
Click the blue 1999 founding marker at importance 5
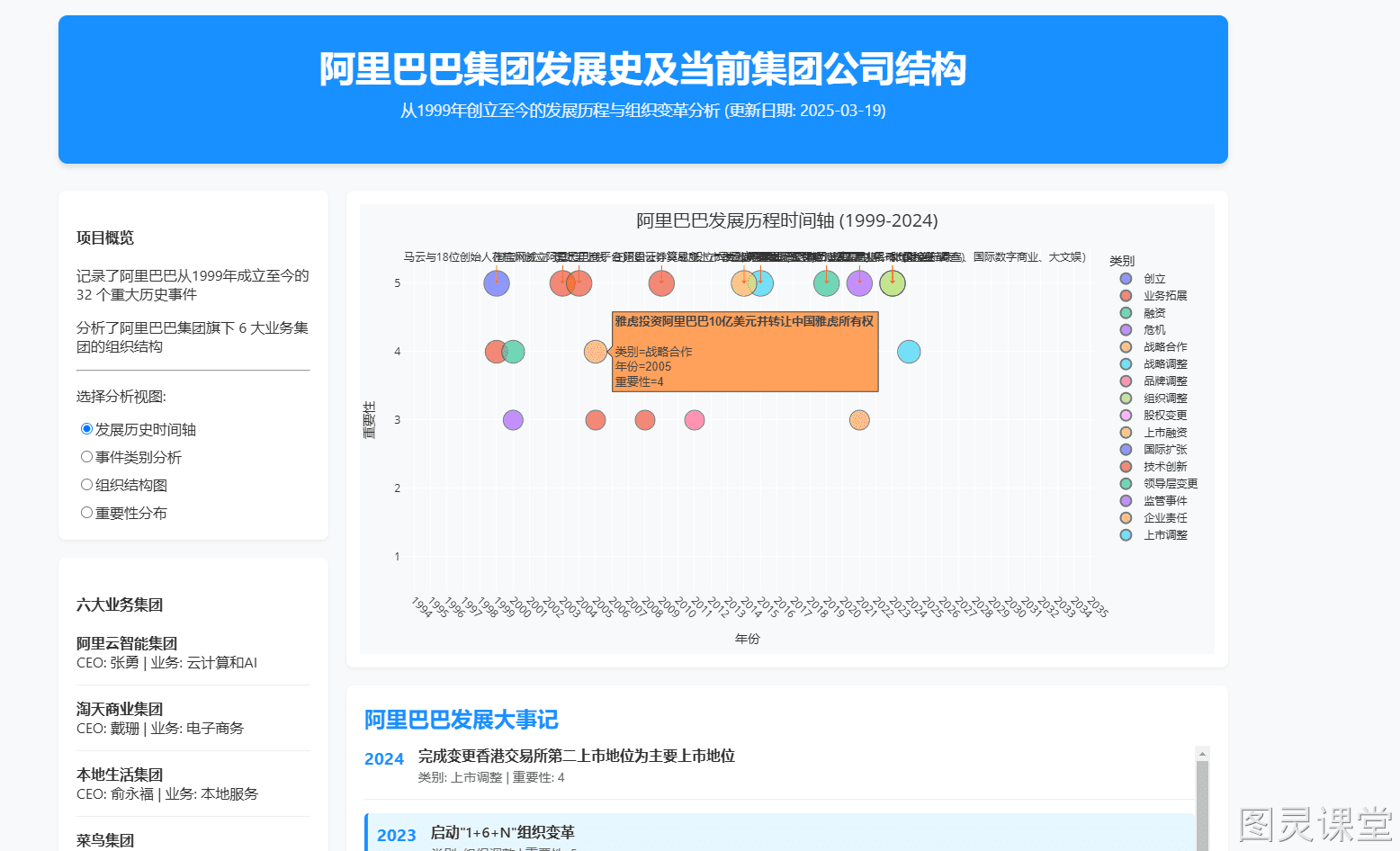pyautogui.click(x=497, y=283)
